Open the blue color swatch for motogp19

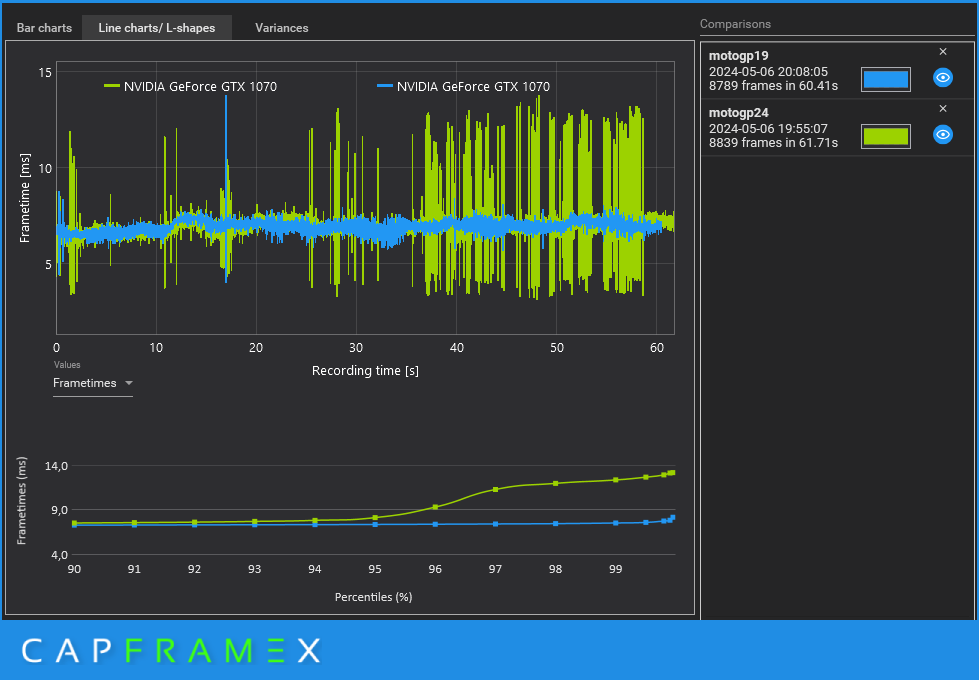click(x=885, y=79)
